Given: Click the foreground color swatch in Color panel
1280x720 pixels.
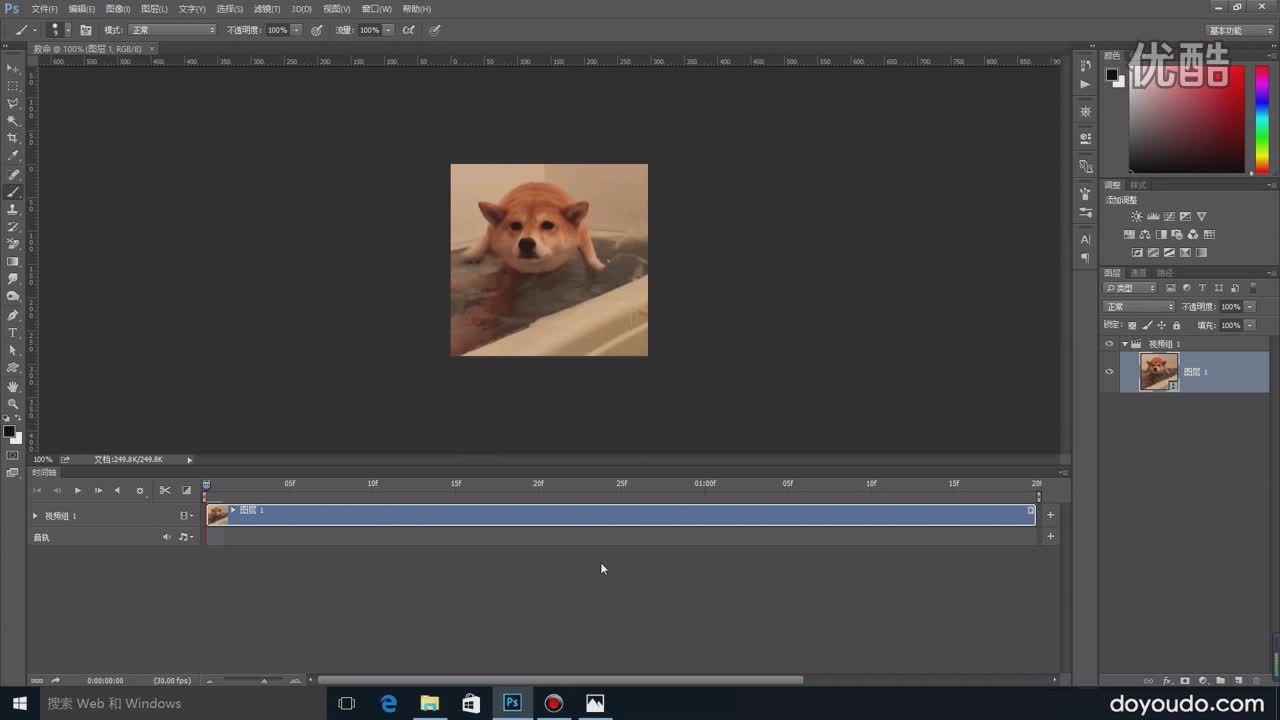Looking at the screenshot, I should [1110, 74].
